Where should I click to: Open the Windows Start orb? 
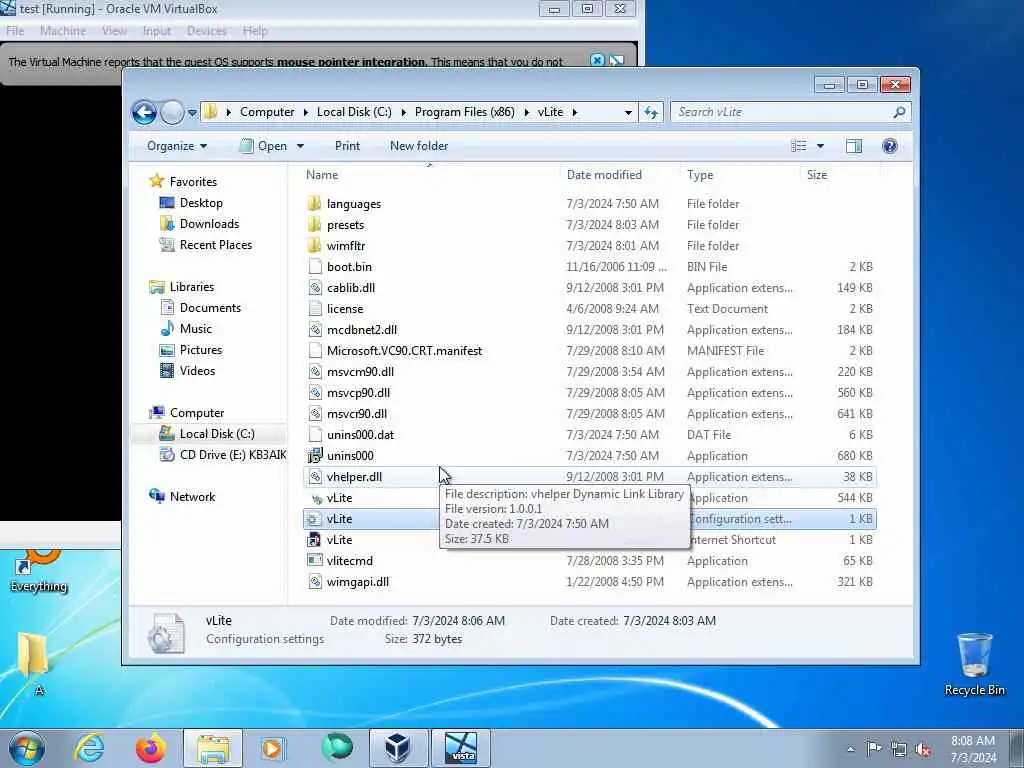[27, 748]
